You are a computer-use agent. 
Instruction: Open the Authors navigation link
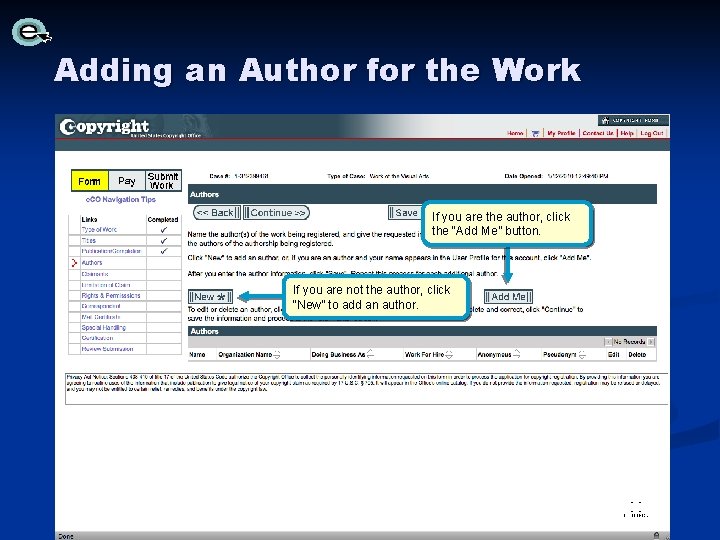coord(92,263)
